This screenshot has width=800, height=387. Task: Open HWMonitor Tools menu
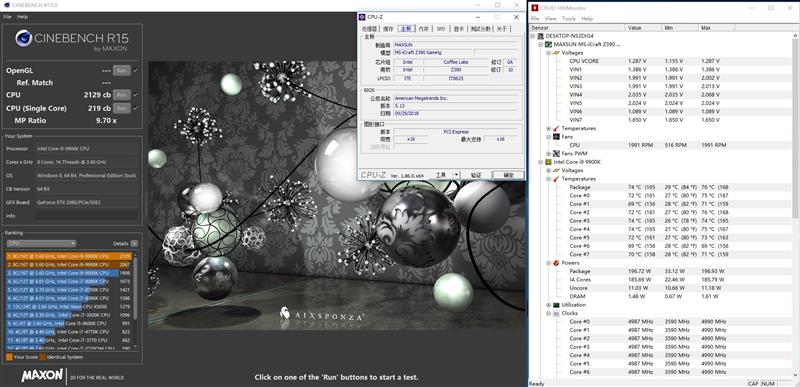coord(568,18)
